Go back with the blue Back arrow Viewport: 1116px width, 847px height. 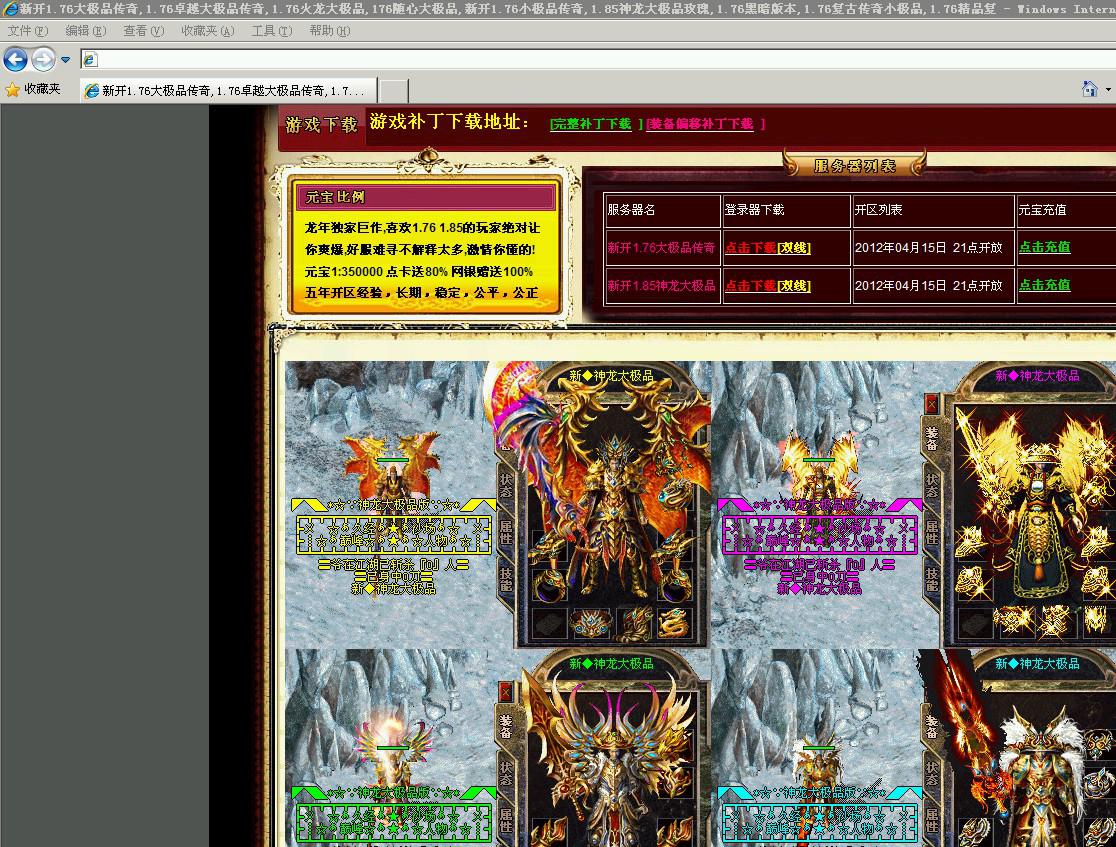16,59
